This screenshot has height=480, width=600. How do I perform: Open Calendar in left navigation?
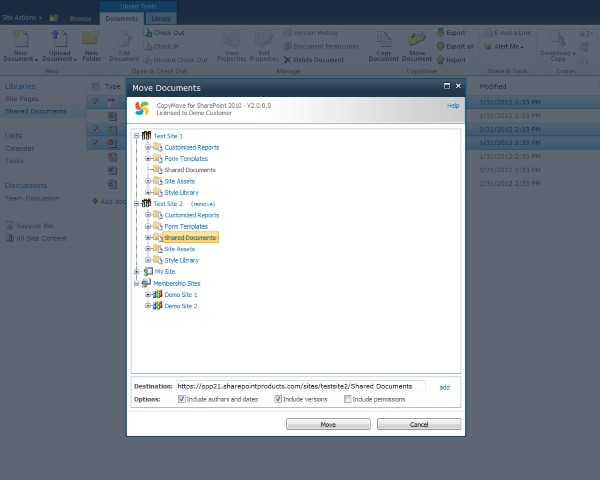tap(20, 148)
